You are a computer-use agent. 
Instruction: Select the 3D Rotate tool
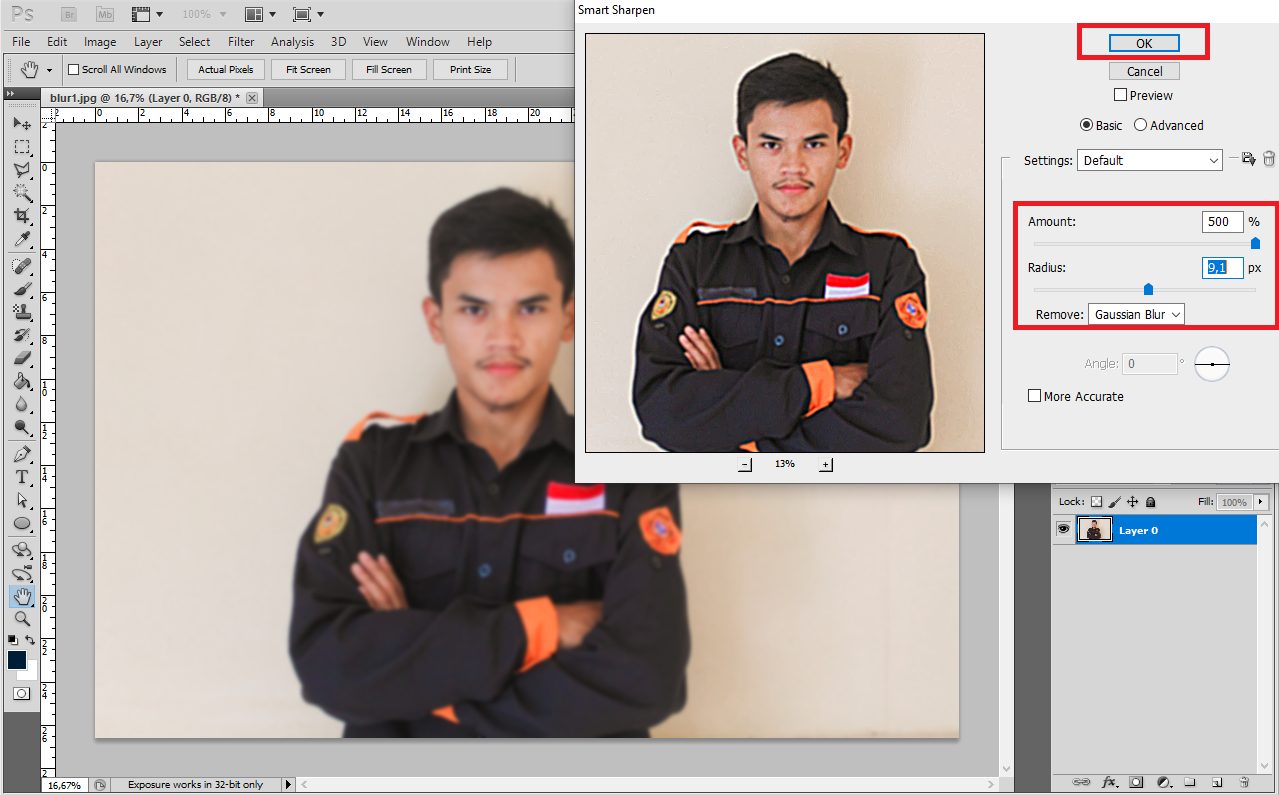pos(21,551)
